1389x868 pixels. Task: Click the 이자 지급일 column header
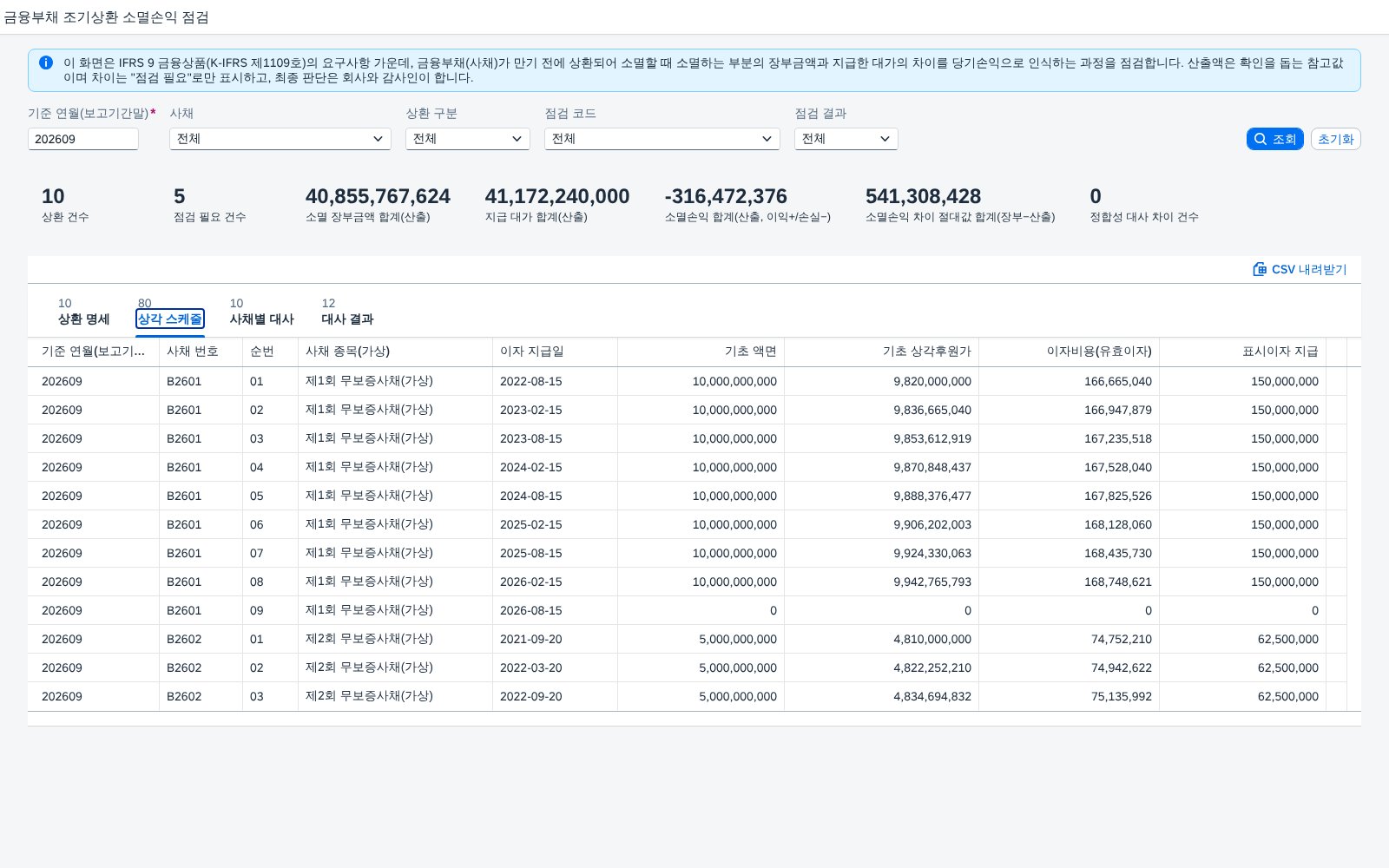coord(555,352)
